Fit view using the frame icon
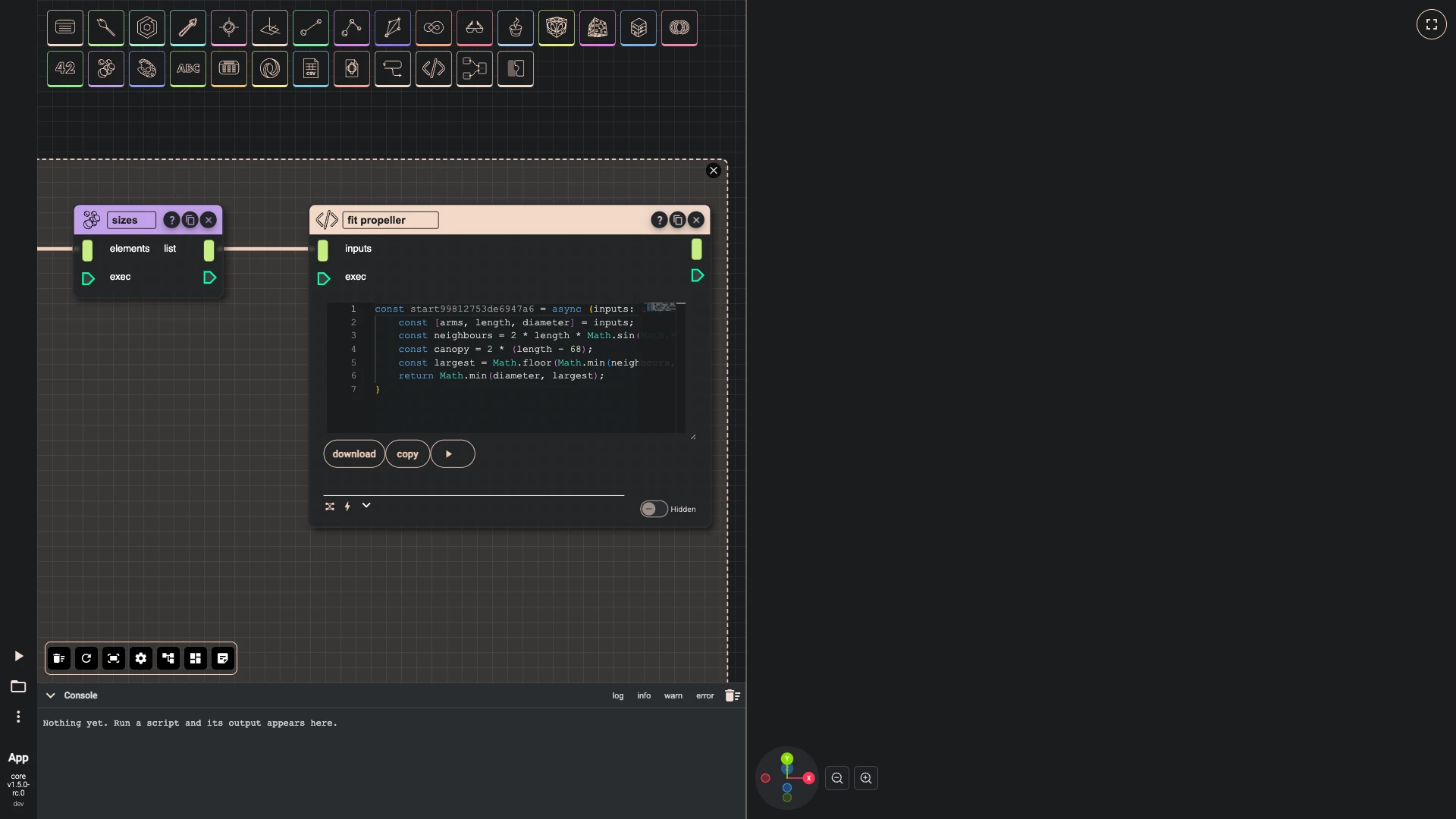 [114, 658]
